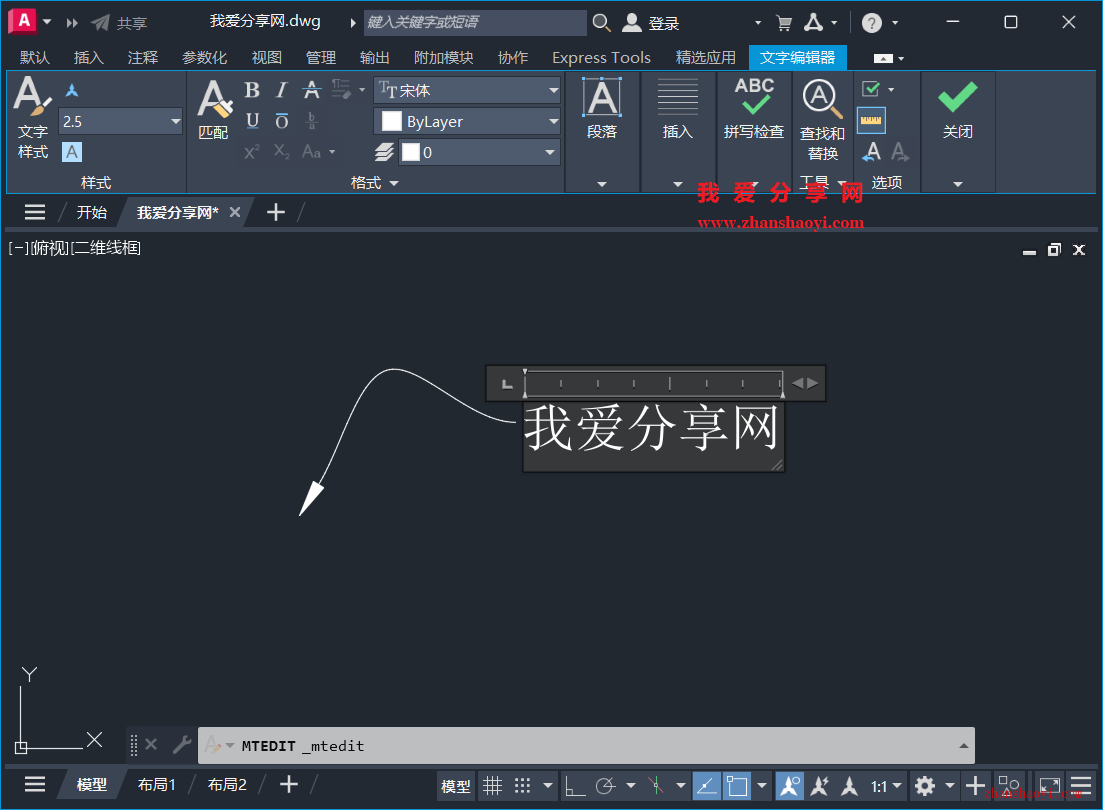This screenshot has height=810, width=1103.
Task: Apply subscript formatting
Action: point(281,152)
